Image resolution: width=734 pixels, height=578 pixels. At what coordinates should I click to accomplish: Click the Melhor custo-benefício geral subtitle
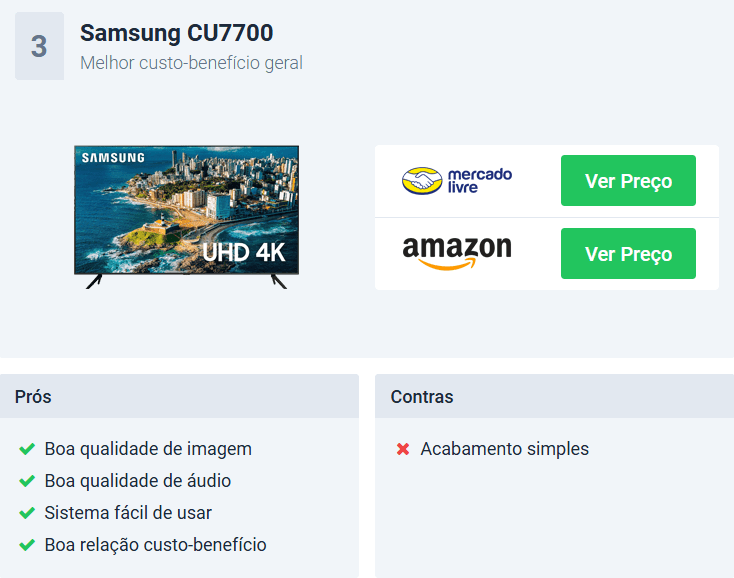coord(191,63)
